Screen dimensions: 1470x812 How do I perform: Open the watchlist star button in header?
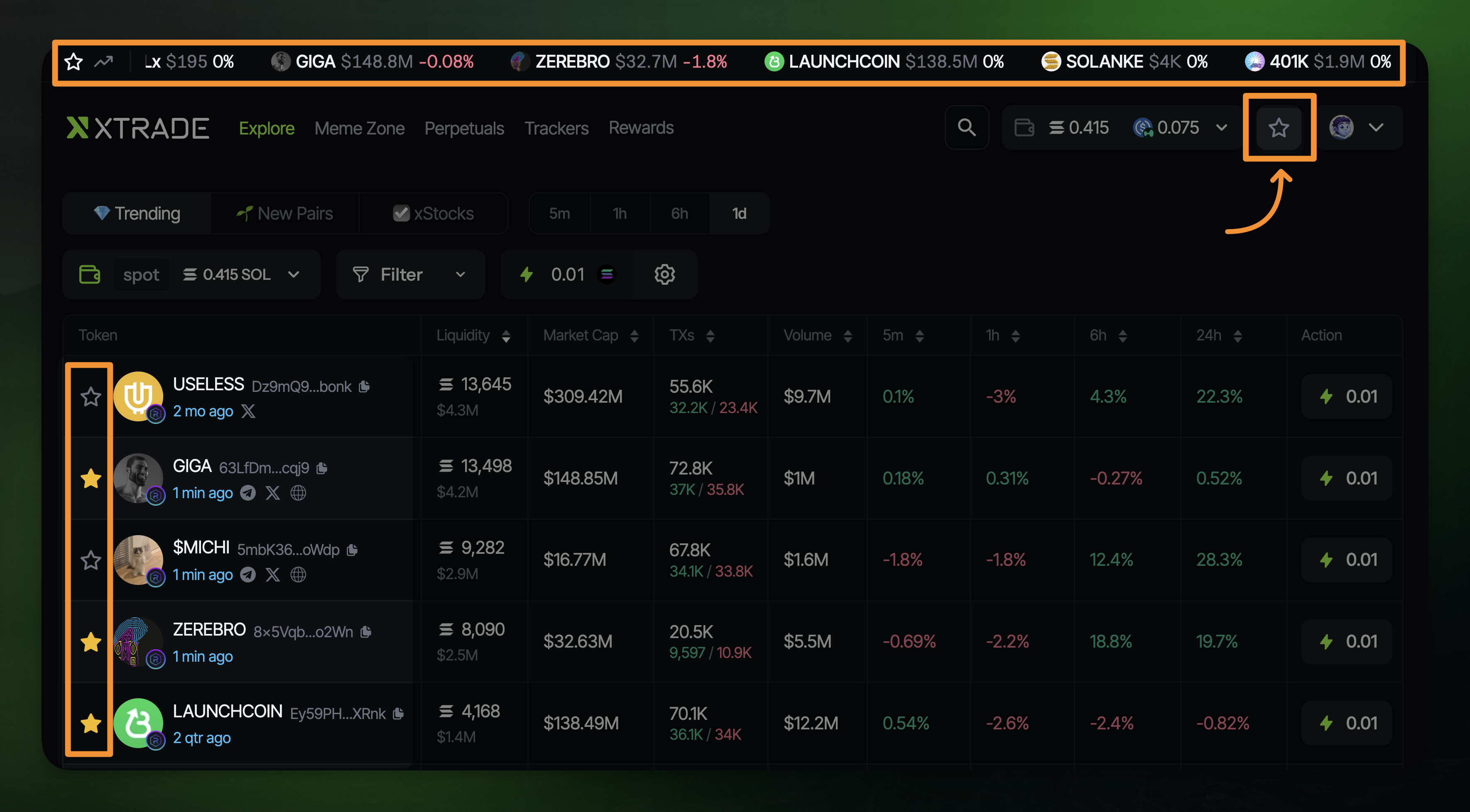click(1278, 127)
